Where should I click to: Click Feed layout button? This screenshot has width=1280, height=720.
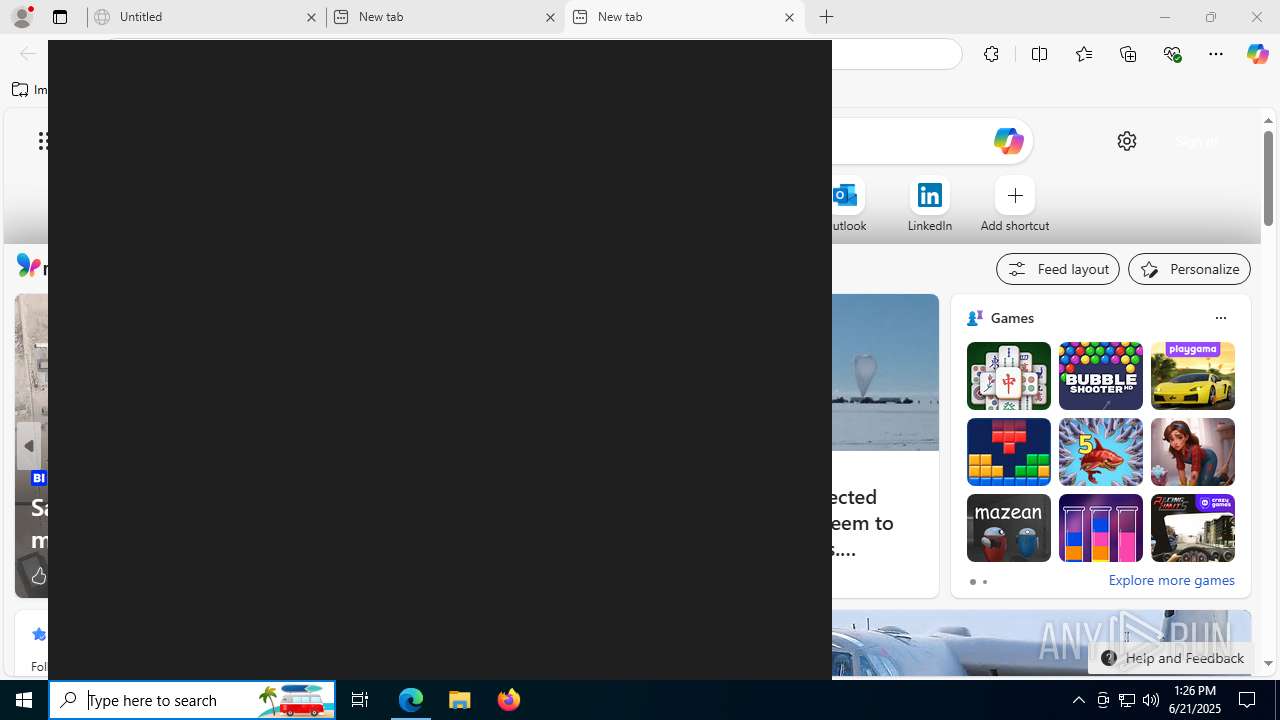pos(1057,269)
